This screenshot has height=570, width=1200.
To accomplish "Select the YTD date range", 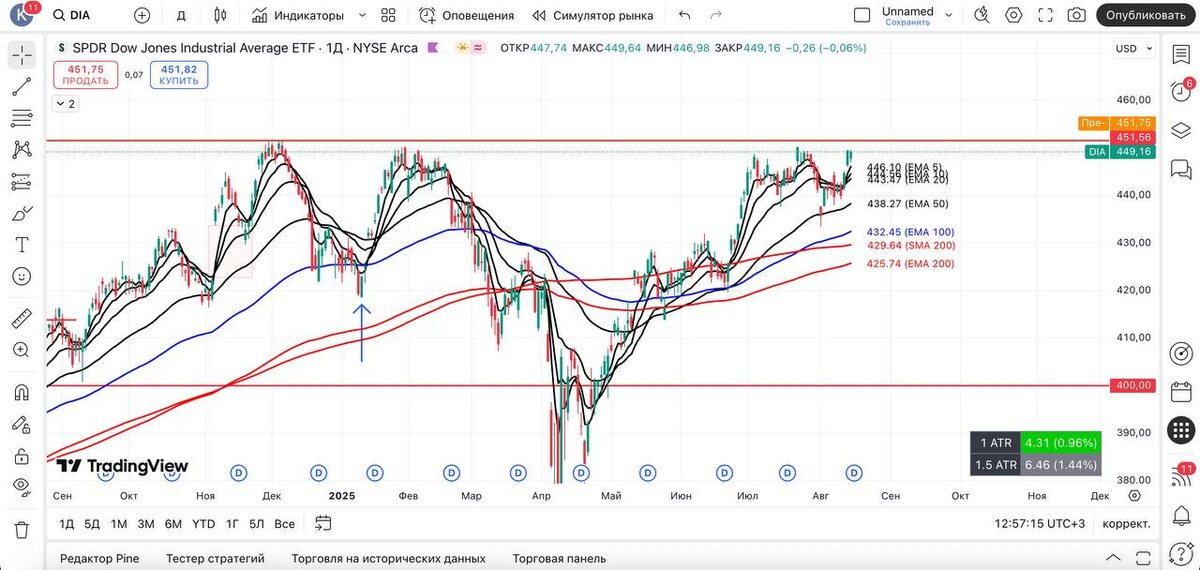I will coord(203,523).
